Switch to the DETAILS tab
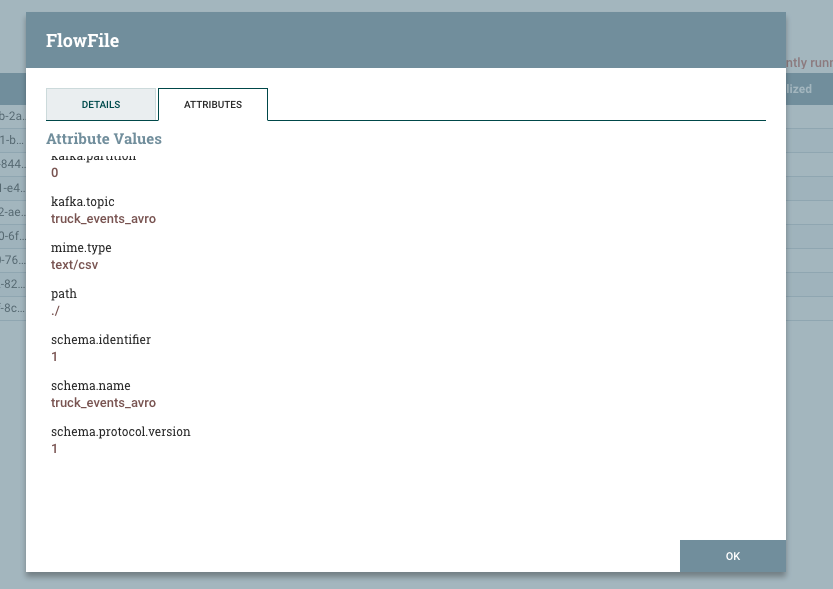This screenshot has width=833, height=589. 101,104
